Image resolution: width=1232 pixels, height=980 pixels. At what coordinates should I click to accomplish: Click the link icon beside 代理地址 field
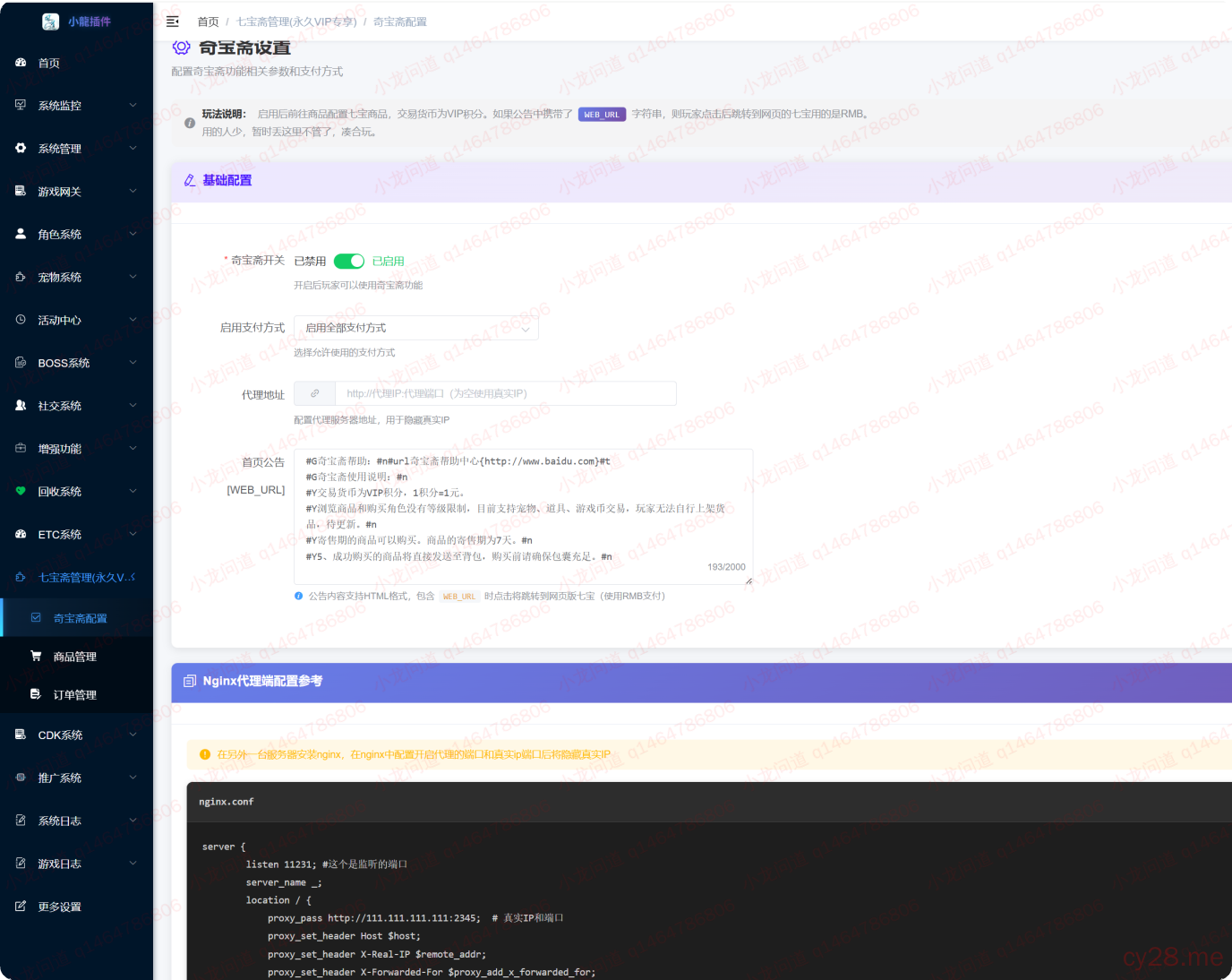(x=314, y=393)
